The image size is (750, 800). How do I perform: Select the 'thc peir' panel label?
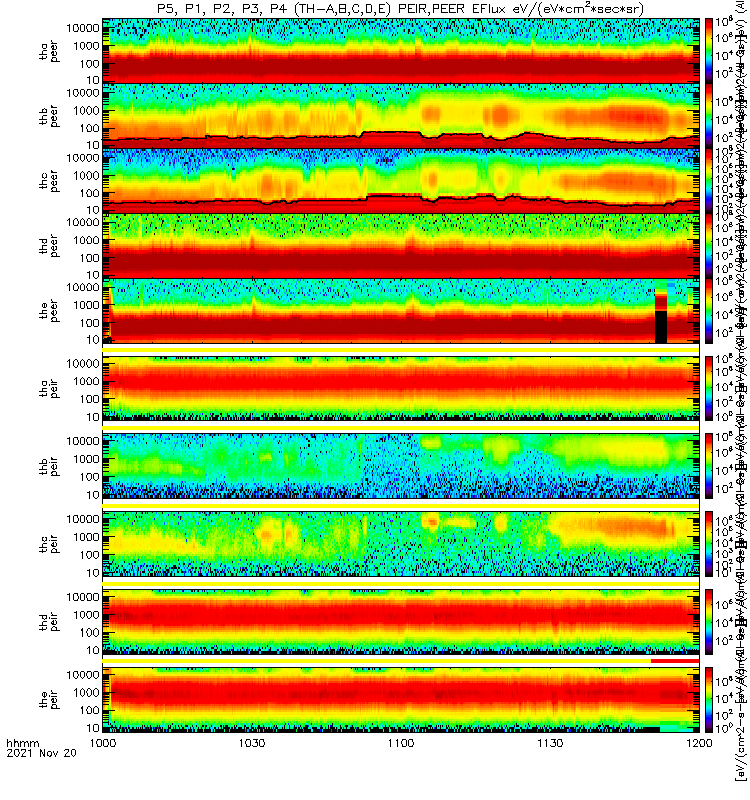click(x=49, y=544)
